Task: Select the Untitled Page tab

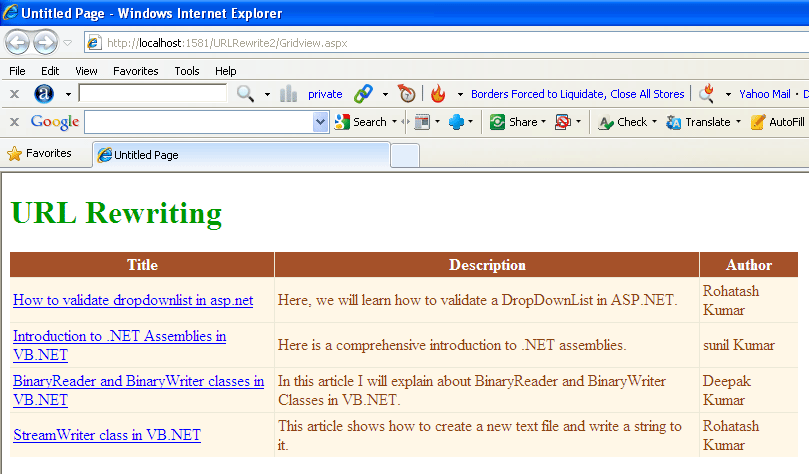Action: [241, 155]
